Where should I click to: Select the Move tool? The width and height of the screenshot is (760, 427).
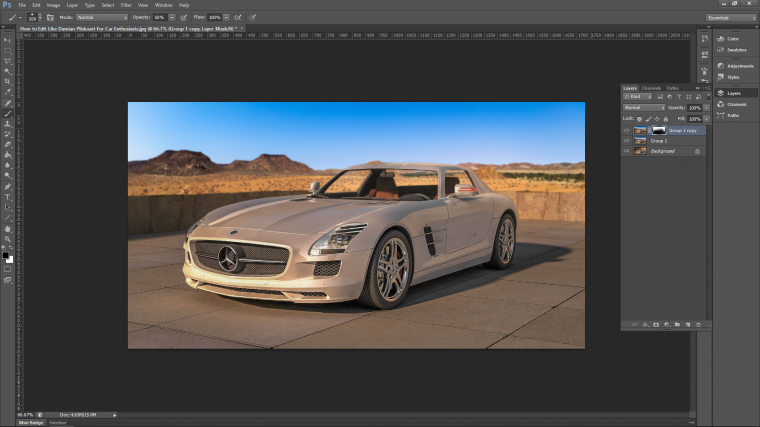[7, 40]
